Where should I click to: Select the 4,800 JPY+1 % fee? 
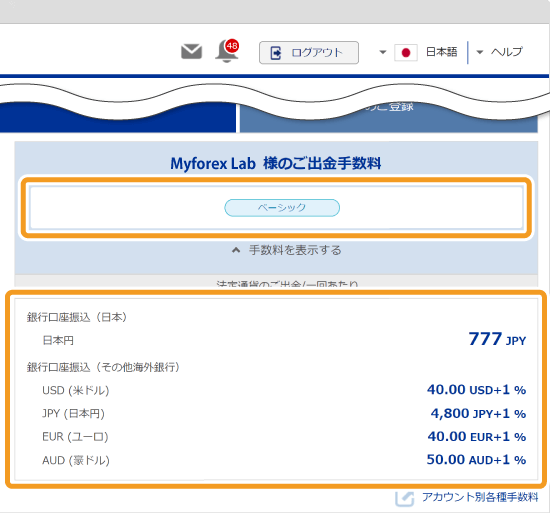pos(478,413)
